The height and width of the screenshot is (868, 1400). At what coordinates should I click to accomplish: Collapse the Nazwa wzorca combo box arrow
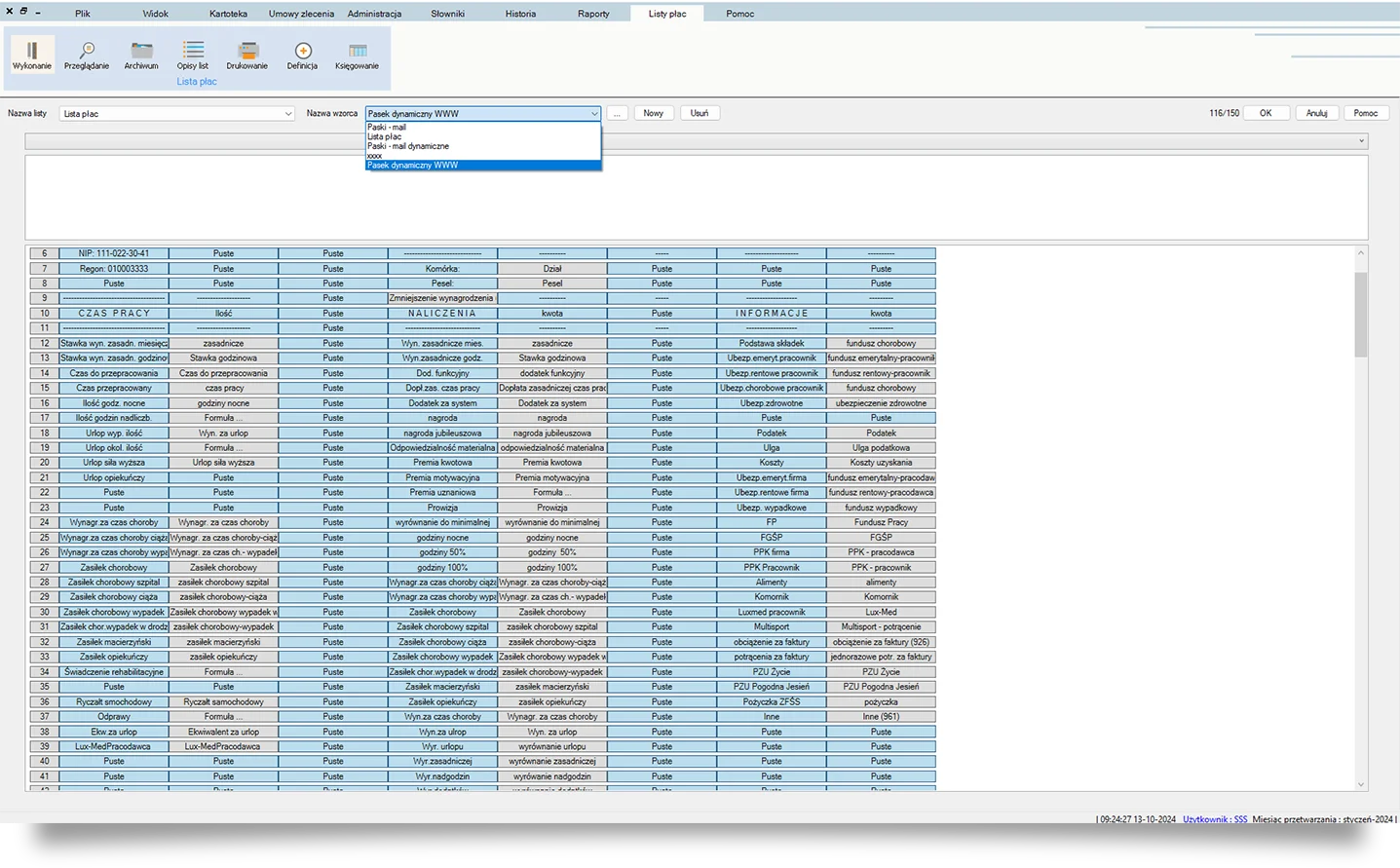pos(594,114)
